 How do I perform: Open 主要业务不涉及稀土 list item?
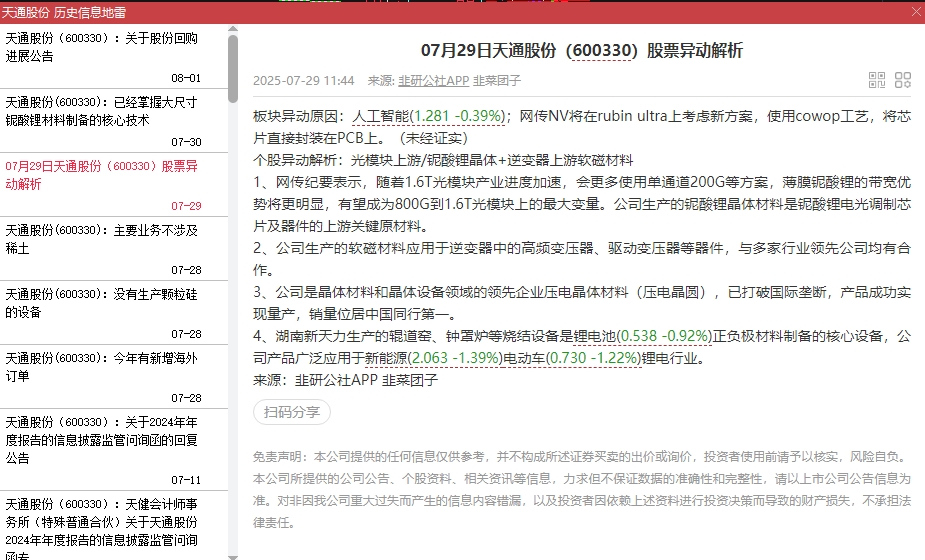pyautogui.click(x=114, y=248)
